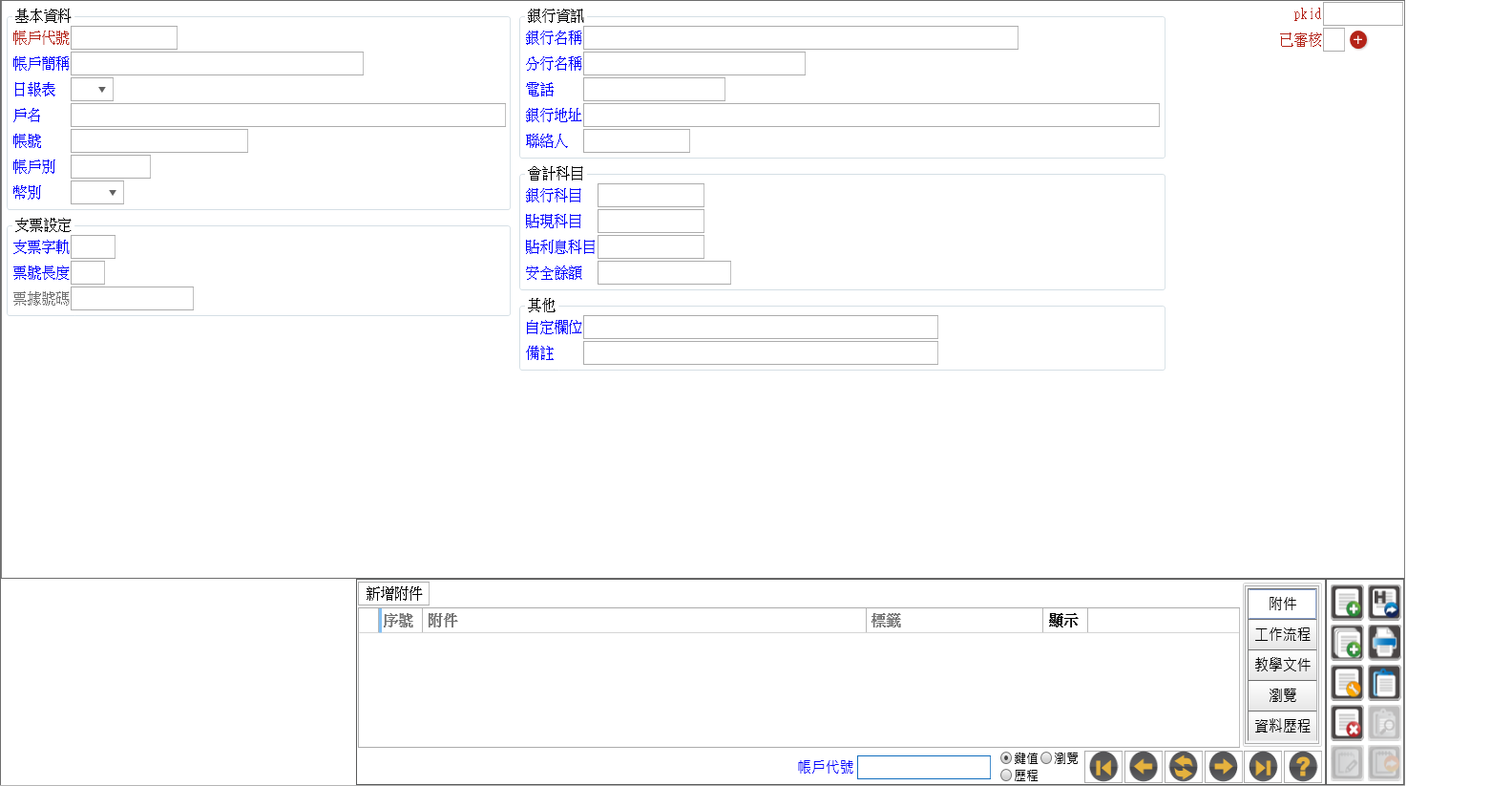Click the 聯絡人 input field
Image resolution: width=1512 pixels, height=786 pixels.
637,141
